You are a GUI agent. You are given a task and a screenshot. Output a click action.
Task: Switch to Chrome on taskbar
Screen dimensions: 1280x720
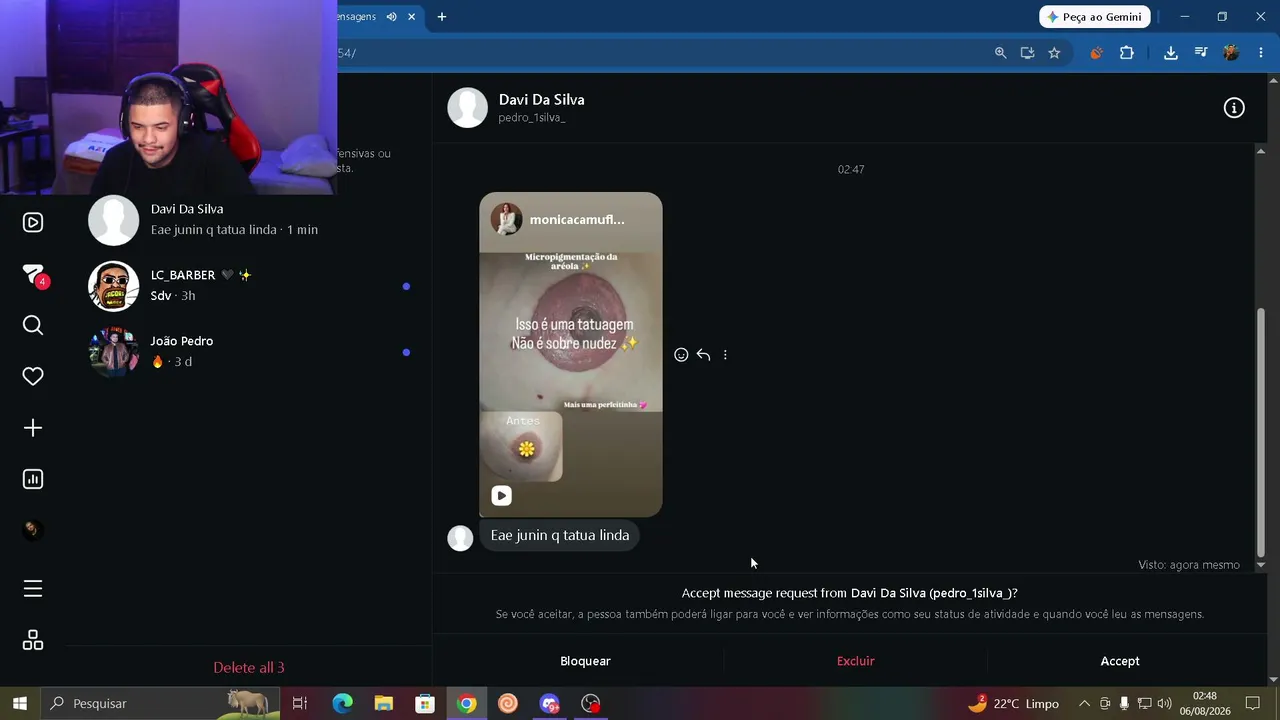467,703
